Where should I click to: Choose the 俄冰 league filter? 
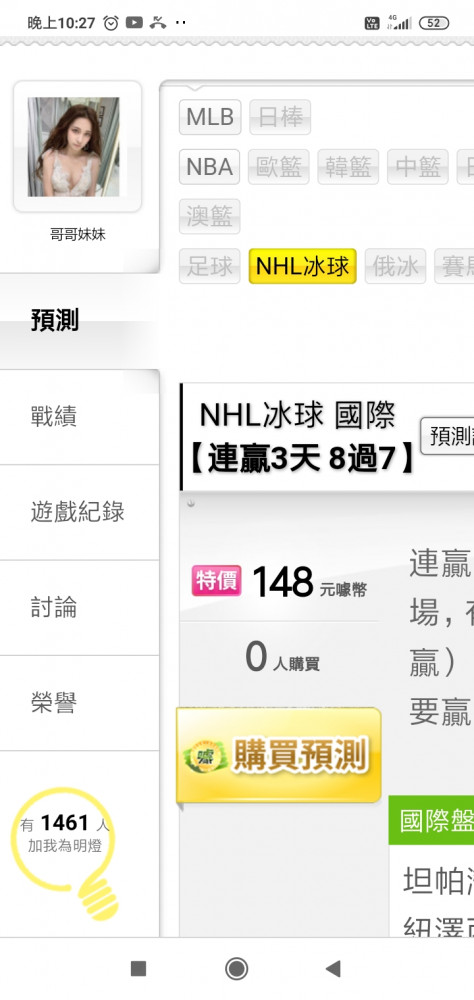[x=395, y=266]
